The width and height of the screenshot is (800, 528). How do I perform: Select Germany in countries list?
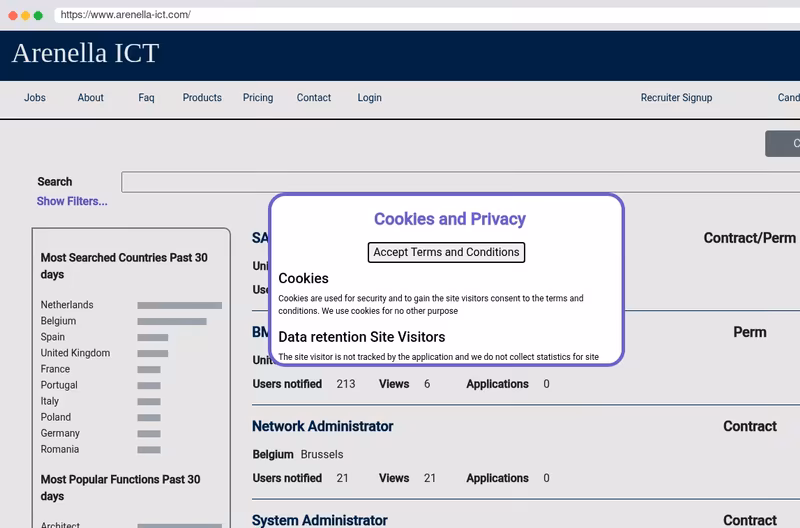tap(60, 433)
